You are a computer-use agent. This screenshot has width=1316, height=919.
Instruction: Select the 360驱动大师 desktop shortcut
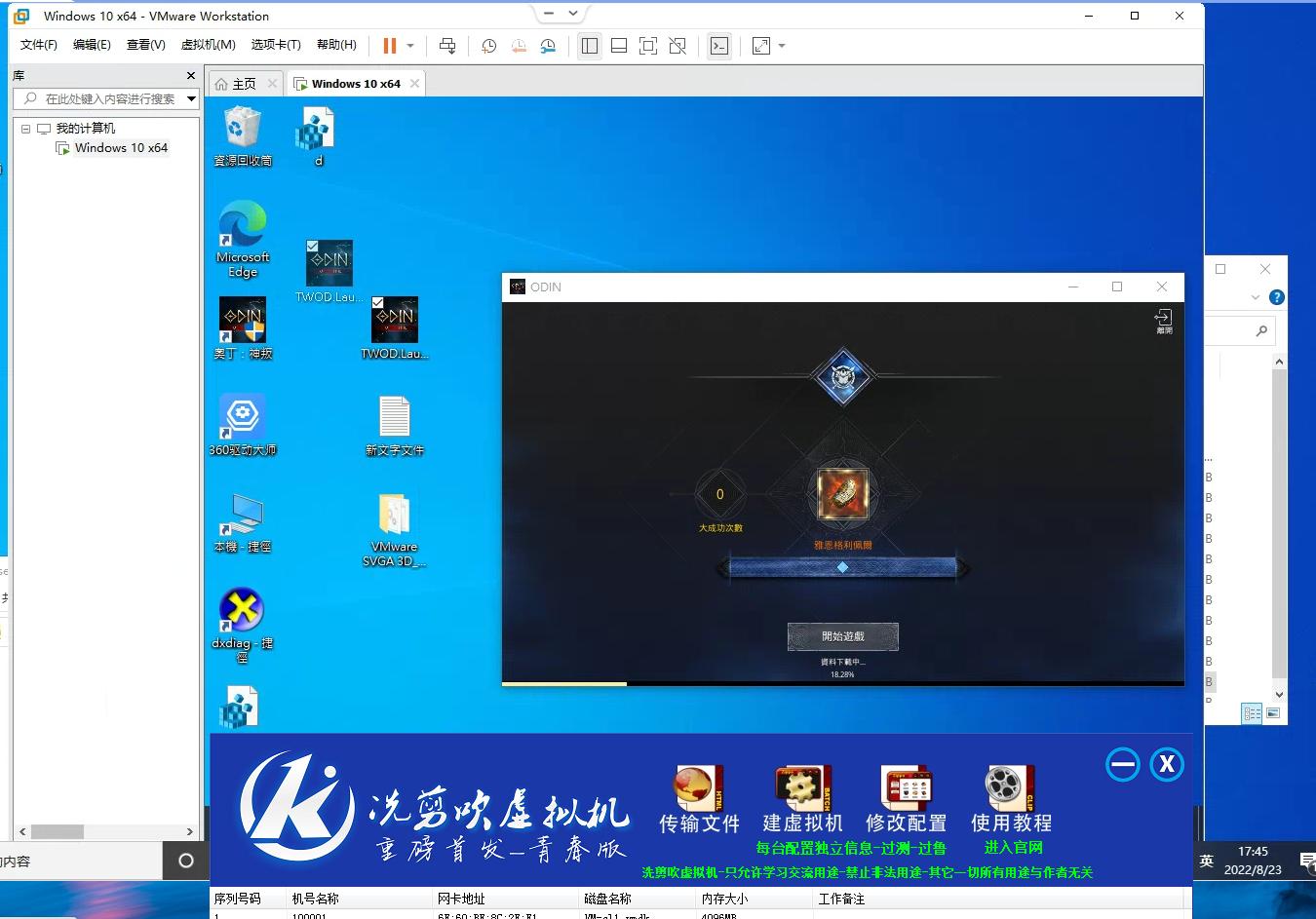click(243, 425)
